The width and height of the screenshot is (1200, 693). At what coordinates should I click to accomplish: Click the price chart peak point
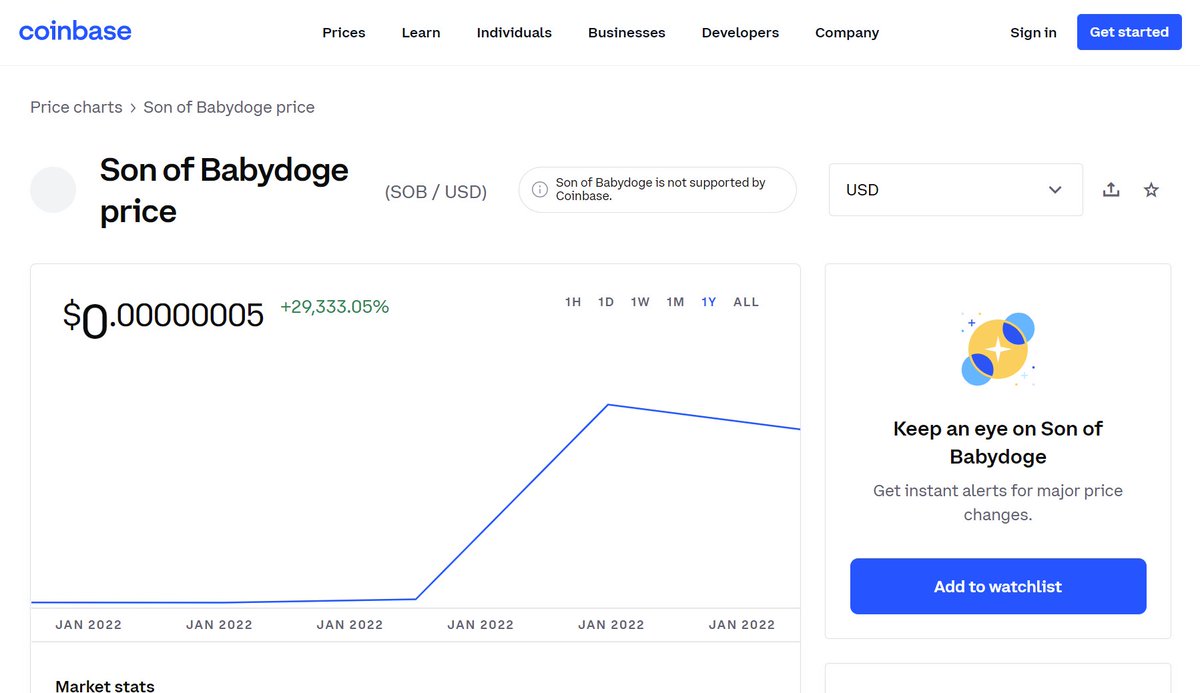[x=609, y=405]
